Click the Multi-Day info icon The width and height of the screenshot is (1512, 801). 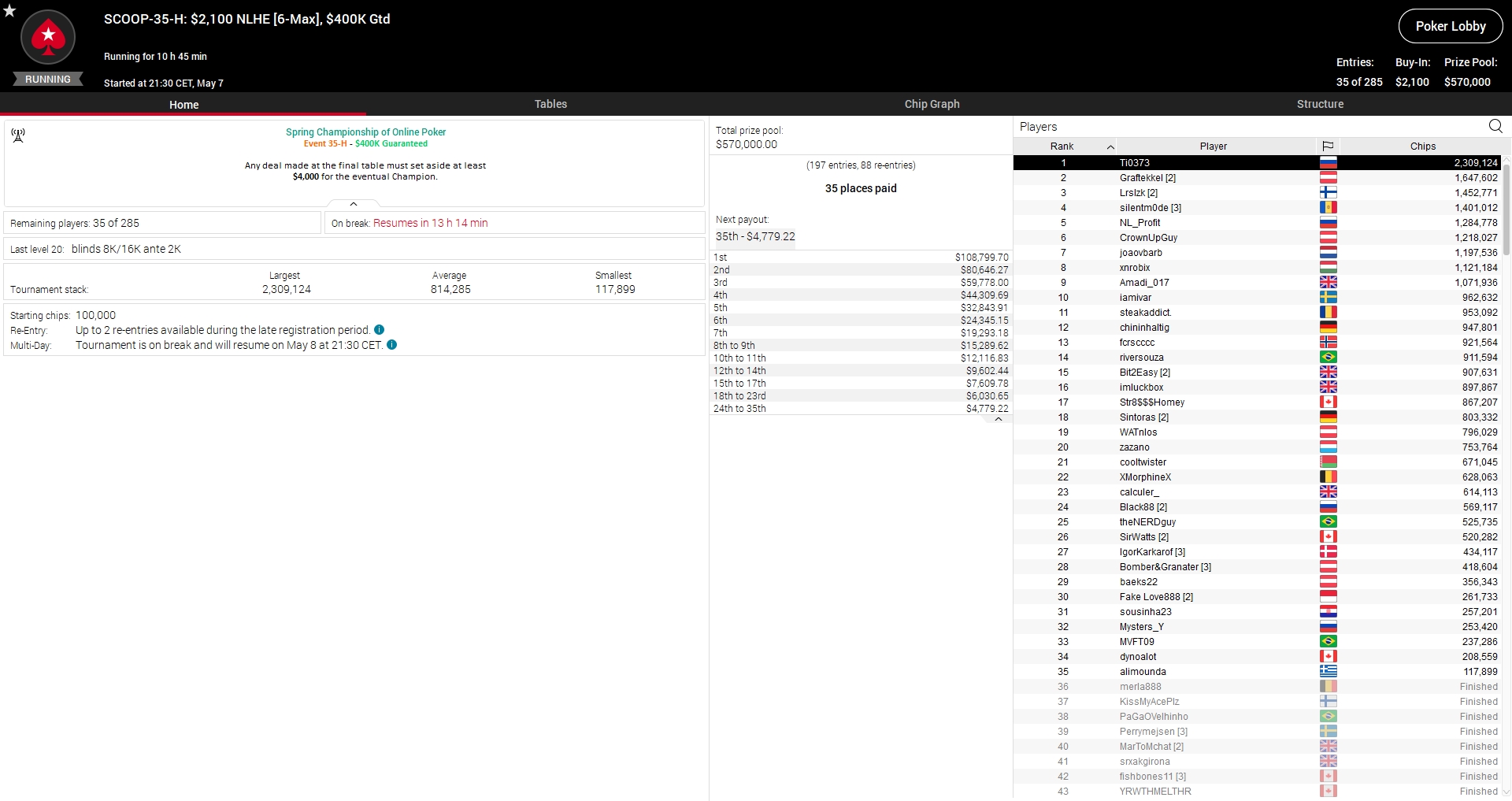click(392, 345)
